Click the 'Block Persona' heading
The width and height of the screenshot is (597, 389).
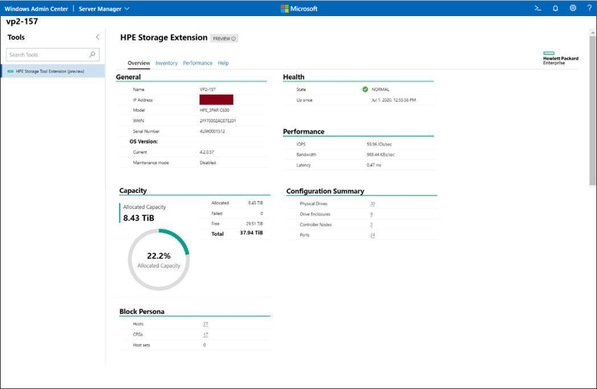[x=142, y=311]
